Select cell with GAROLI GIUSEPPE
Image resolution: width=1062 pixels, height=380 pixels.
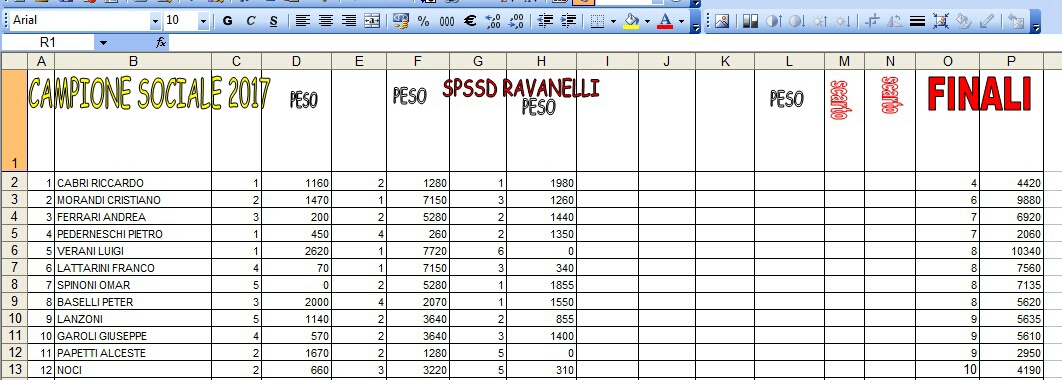click(133, 336)
